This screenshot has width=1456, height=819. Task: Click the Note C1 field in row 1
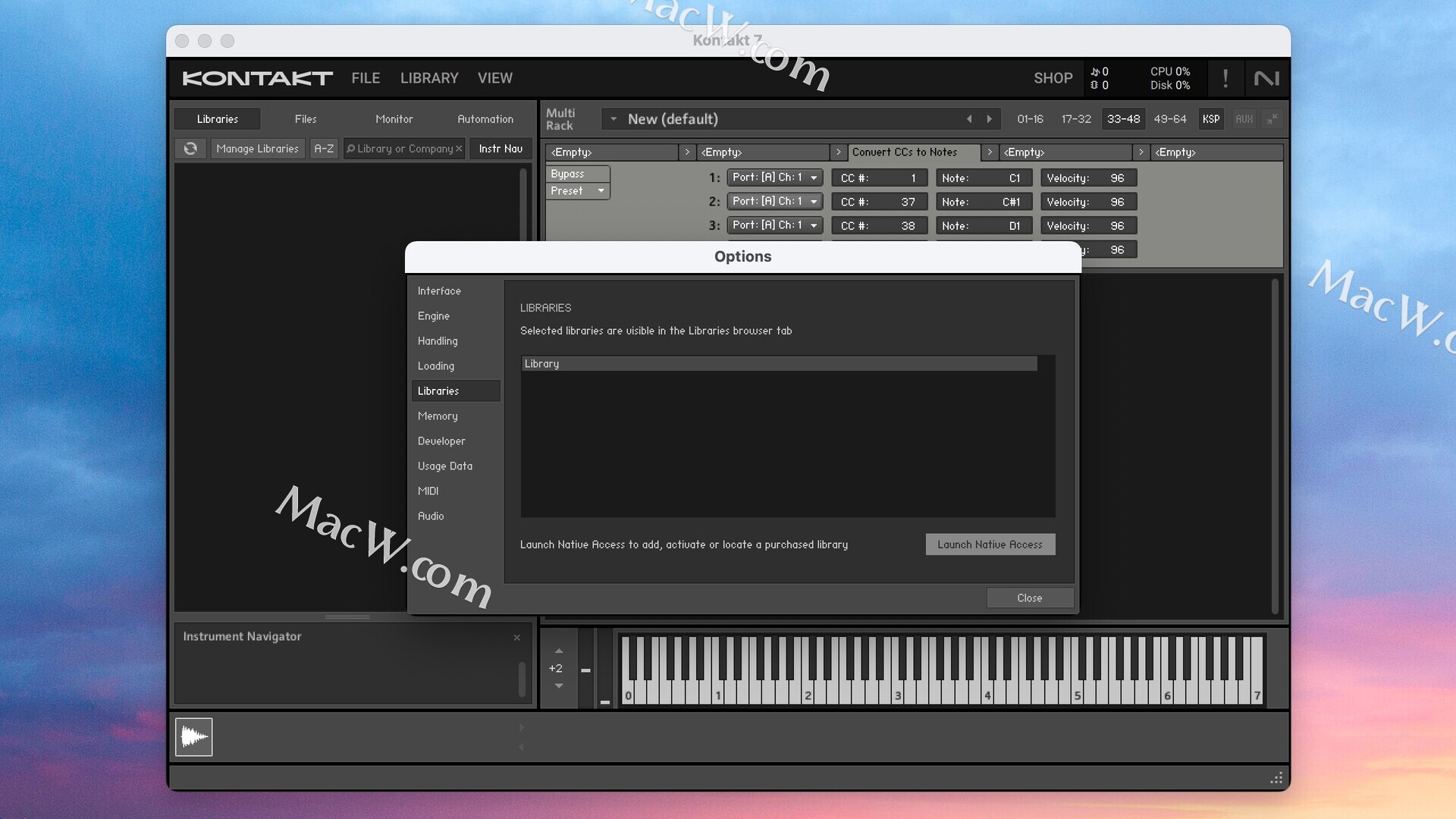(x=984, y=177)
